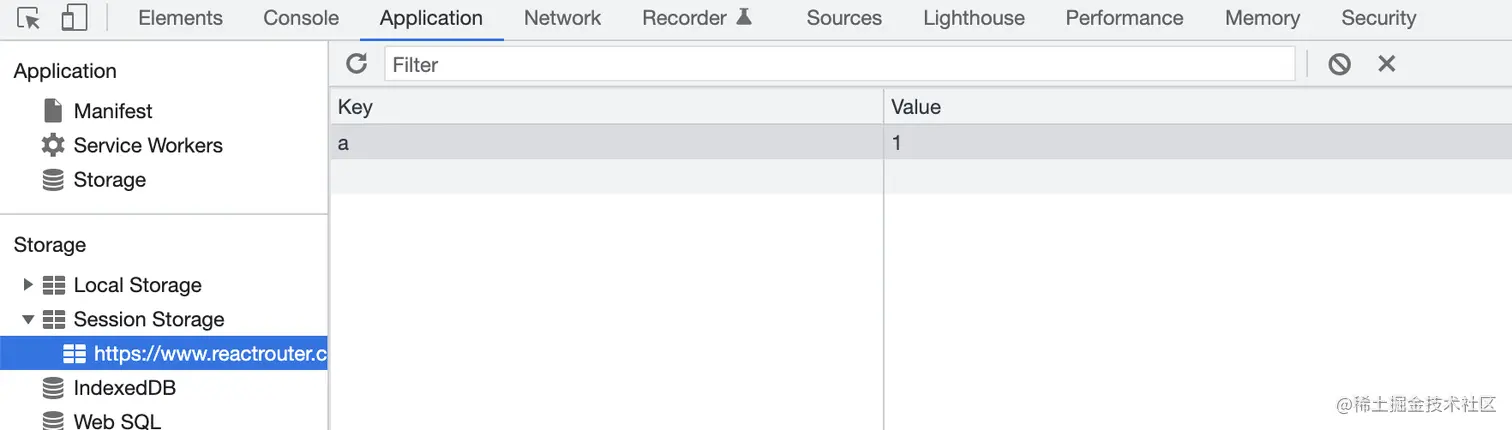Screen dimensions: 1512x430
Task: Open Manifest via its document icon
Action: click(53, 111)
